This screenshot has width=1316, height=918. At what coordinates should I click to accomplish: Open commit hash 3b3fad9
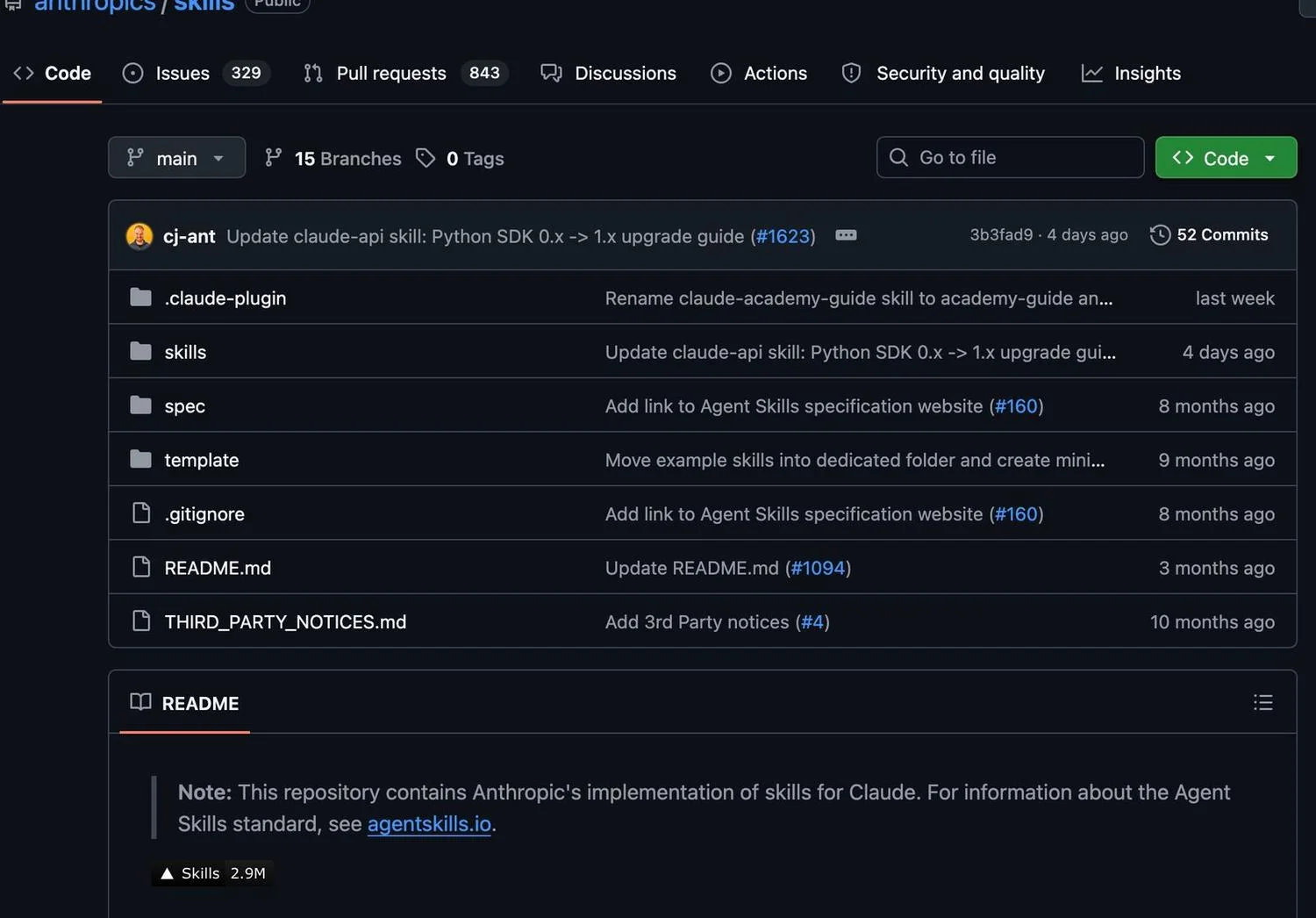pos(1001,234)
